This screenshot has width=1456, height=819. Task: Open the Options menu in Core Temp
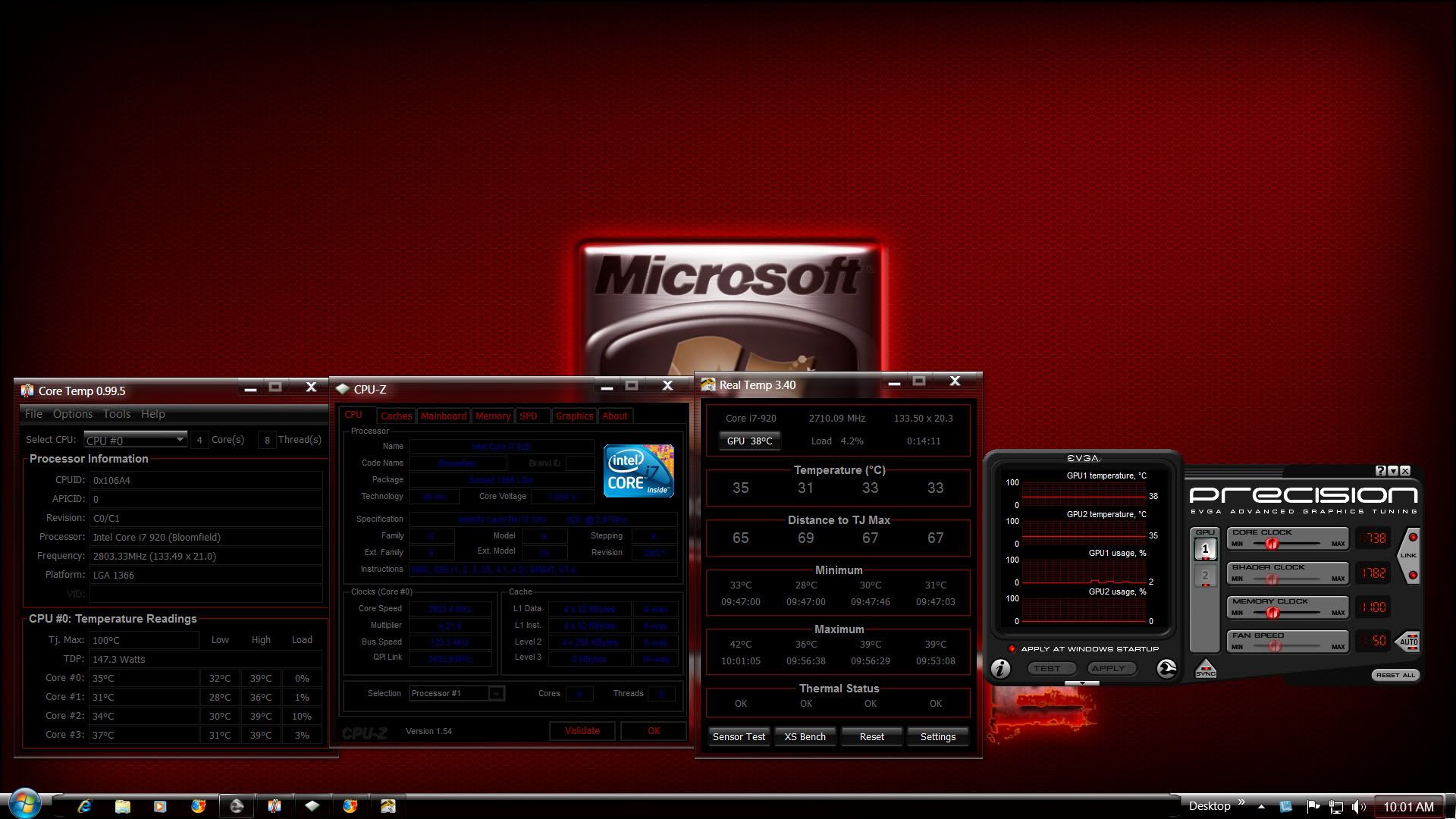(x=72, y=414)
